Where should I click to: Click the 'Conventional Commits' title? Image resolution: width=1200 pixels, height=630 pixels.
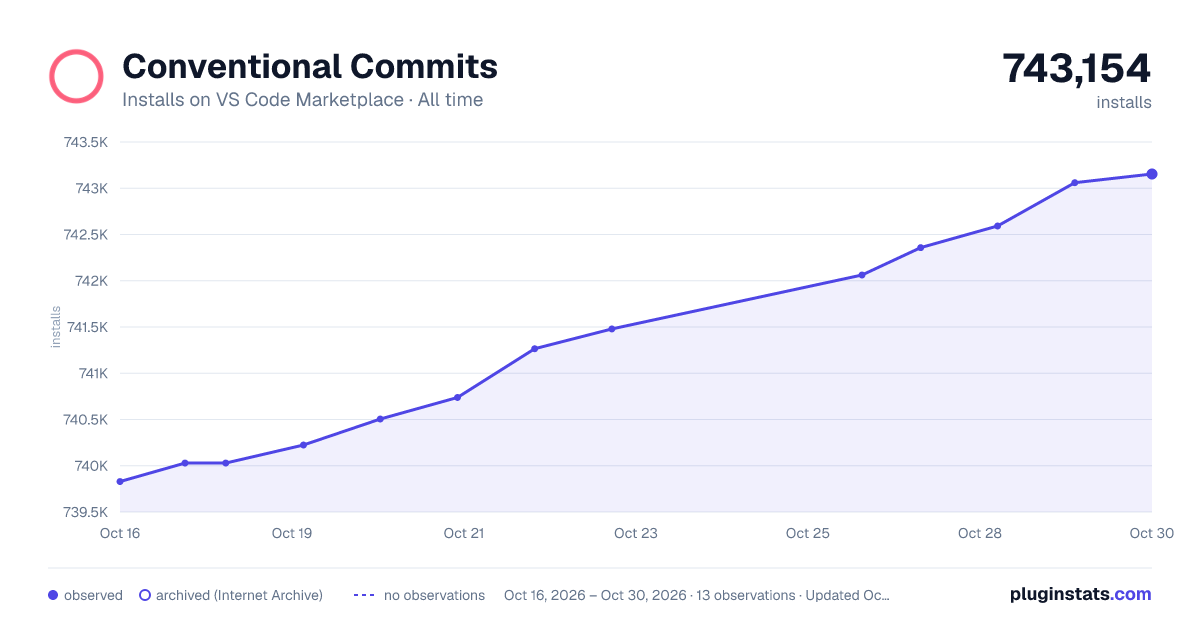310,66
